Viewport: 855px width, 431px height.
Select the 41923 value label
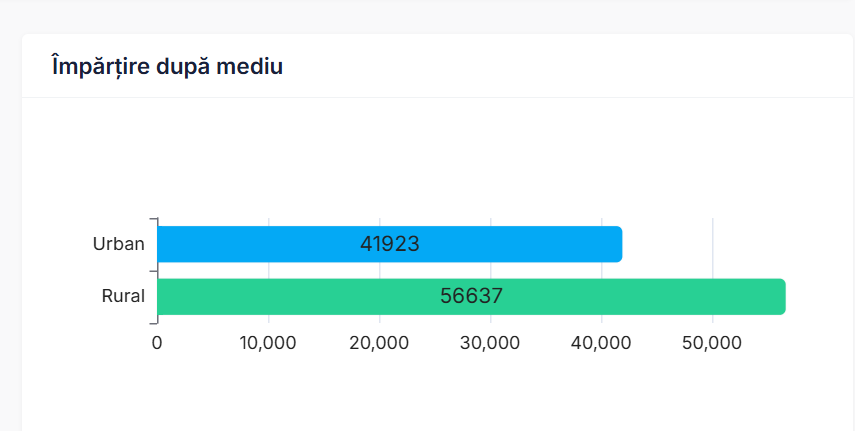tap(389, 244)
